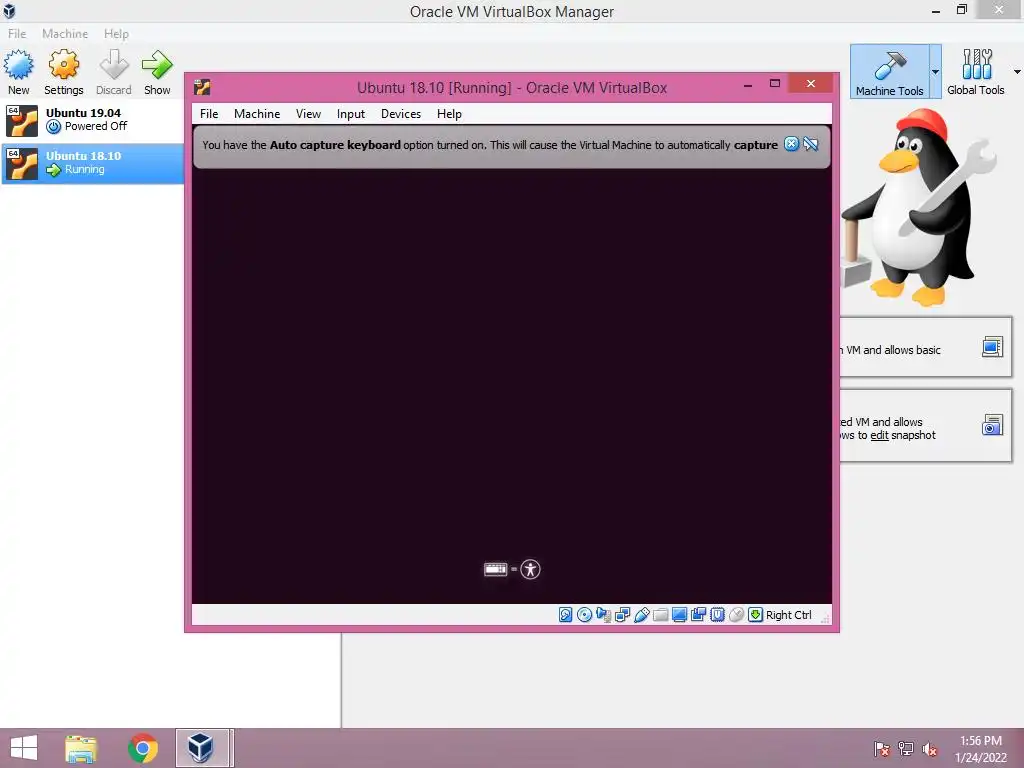Image resolution: width=1024 pixels, height=768 pixels.
Task: Maximize the Ubuntu 18.10 VM window
Action: point(775,84)
